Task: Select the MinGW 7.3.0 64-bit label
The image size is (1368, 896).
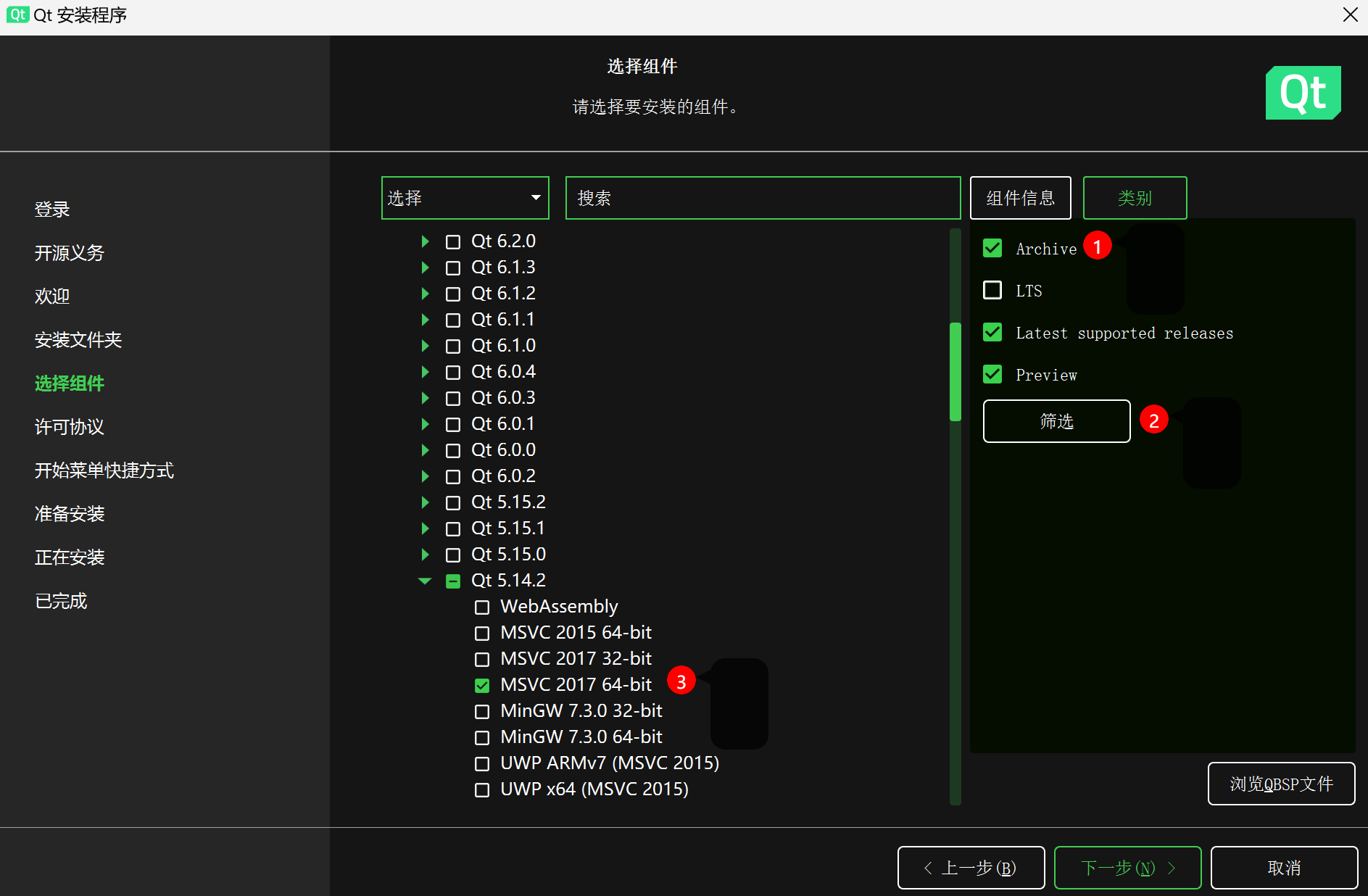Action: (581, 737)
